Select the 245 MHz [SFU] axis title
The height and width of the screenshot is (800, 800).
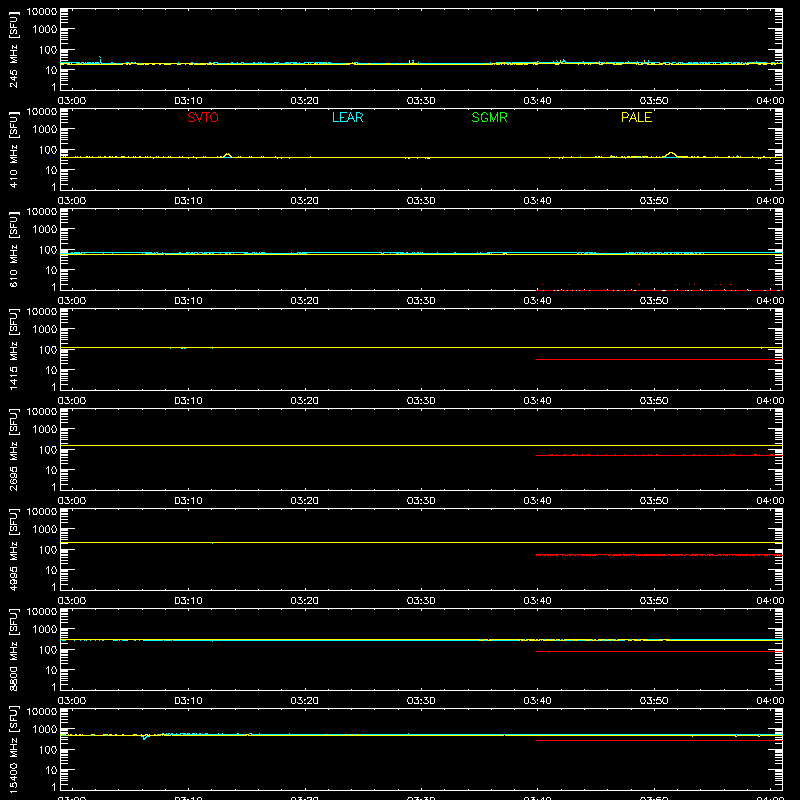pos(14,49)
